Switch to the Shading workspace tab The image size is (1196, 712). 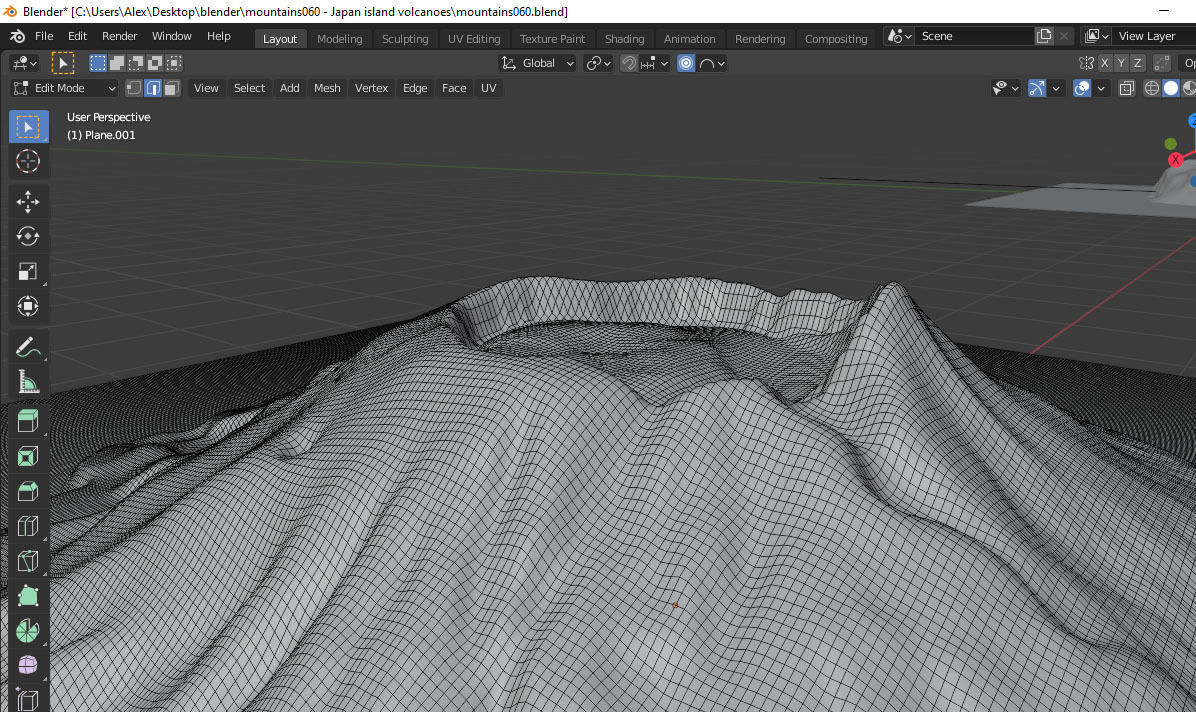[625, 39]
